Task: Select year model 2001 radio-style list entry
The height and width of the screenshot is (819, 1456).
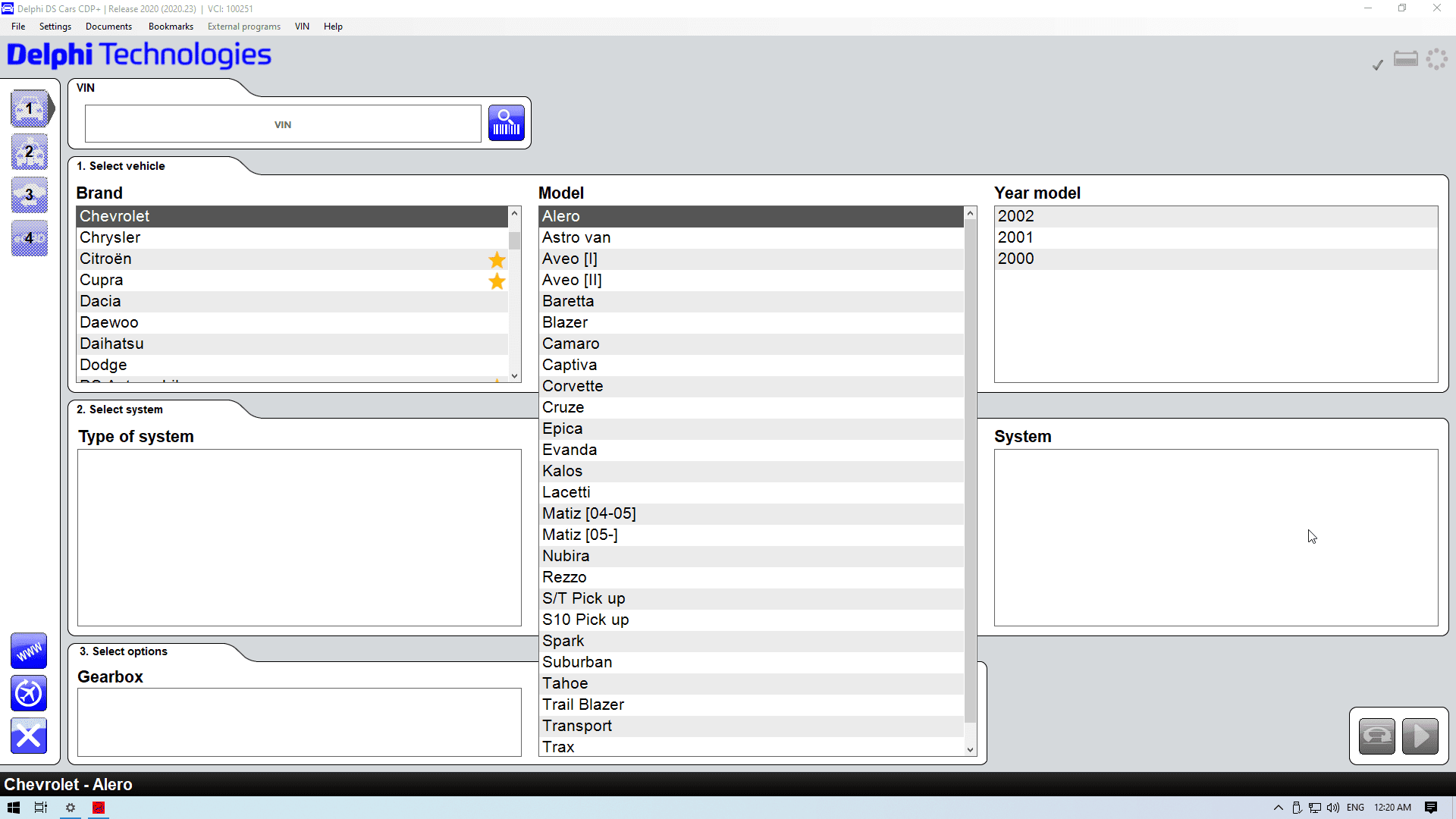Action: pos(1100,237)
